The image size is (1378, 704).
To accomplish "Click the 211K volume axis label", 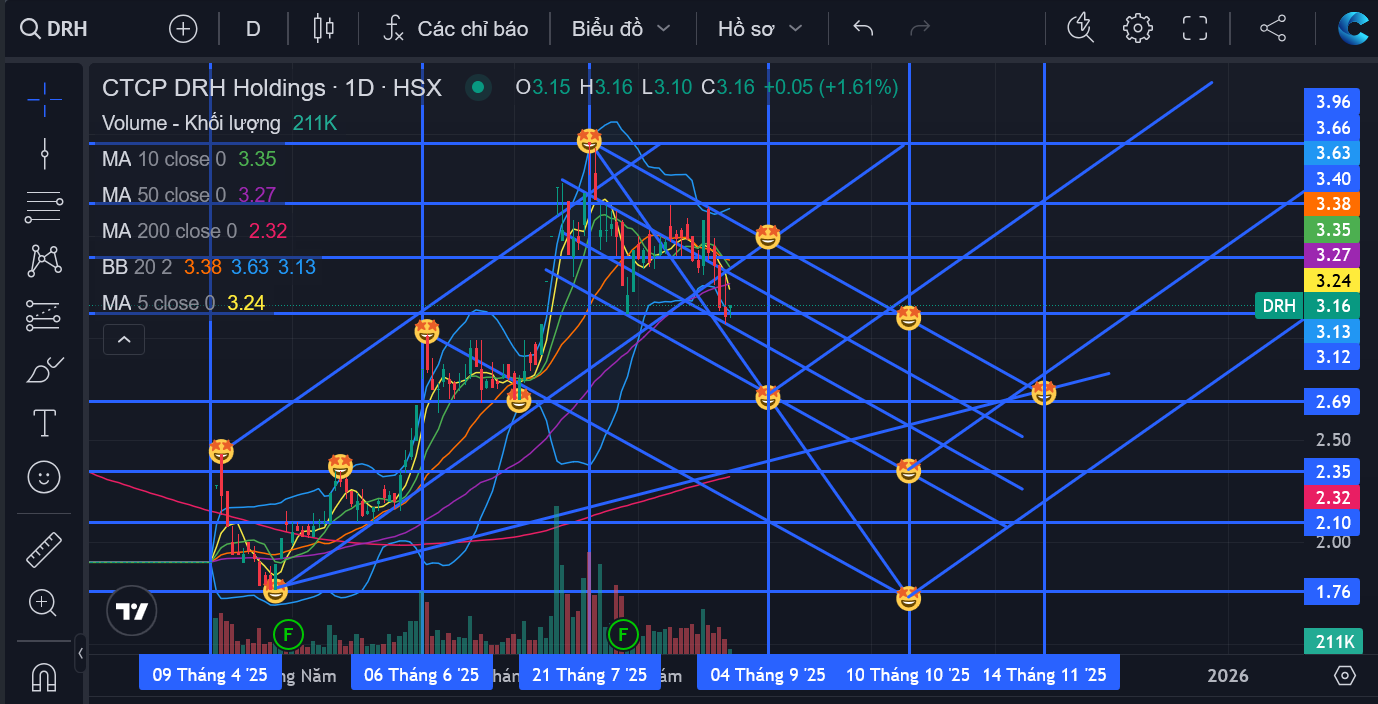I will (1333, 641).
